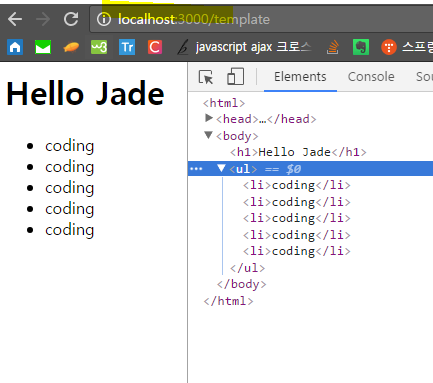Open the Stack Overflow bookmark icon
The image size is (433, 383).
tap(333, 47)
